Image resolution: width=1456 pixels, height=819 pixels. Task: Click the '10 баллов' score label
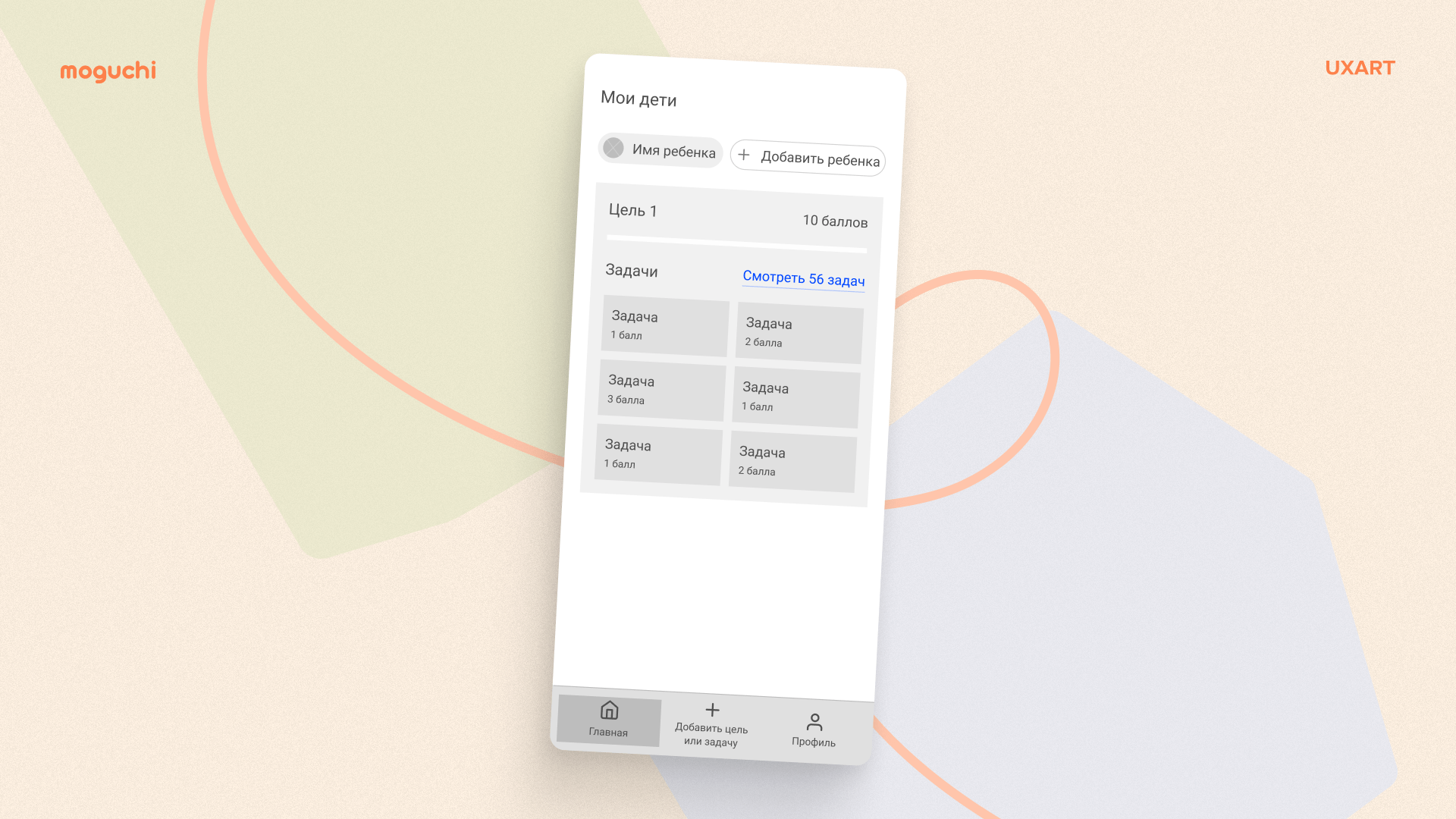click(835, 221)
